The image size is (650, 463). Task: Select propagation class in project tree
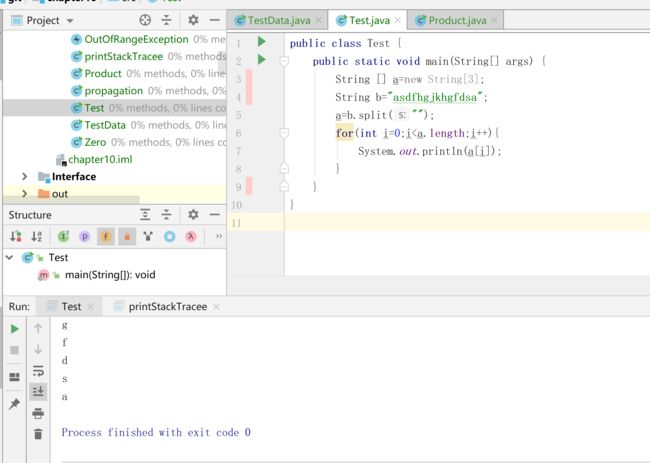(x=114, y=91)
